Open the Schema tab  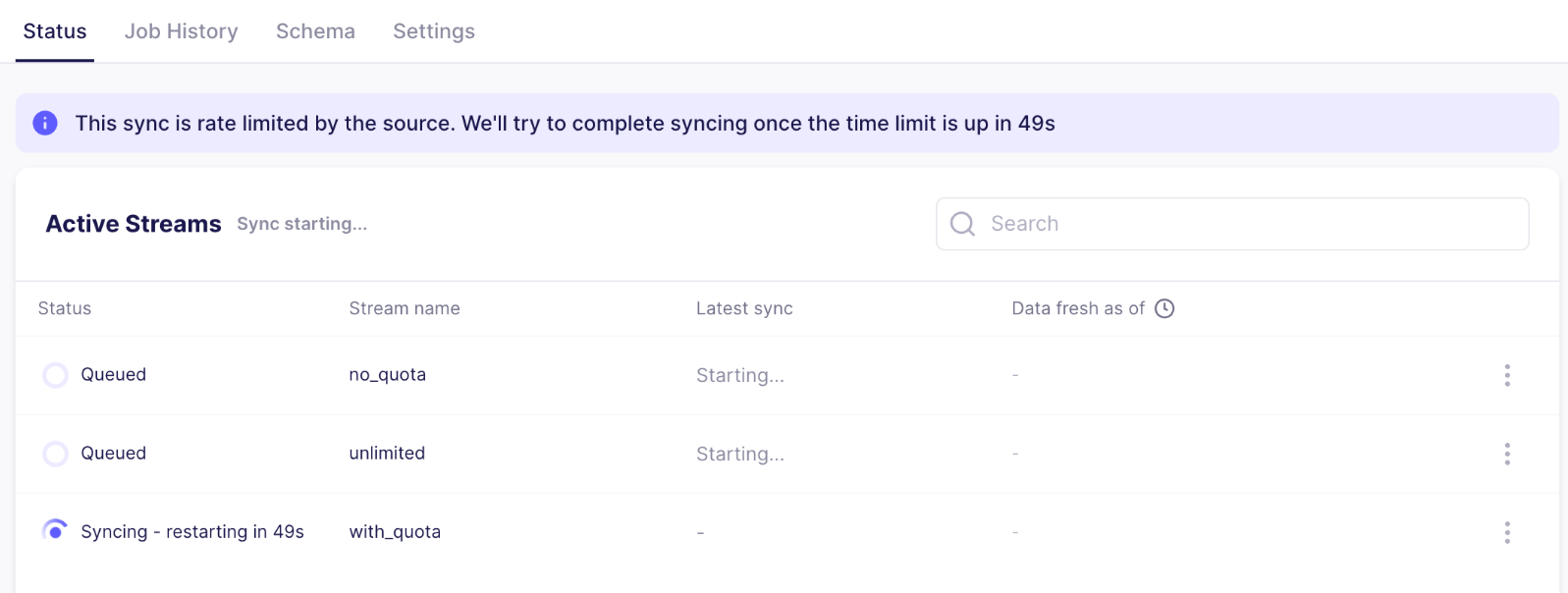315,31
